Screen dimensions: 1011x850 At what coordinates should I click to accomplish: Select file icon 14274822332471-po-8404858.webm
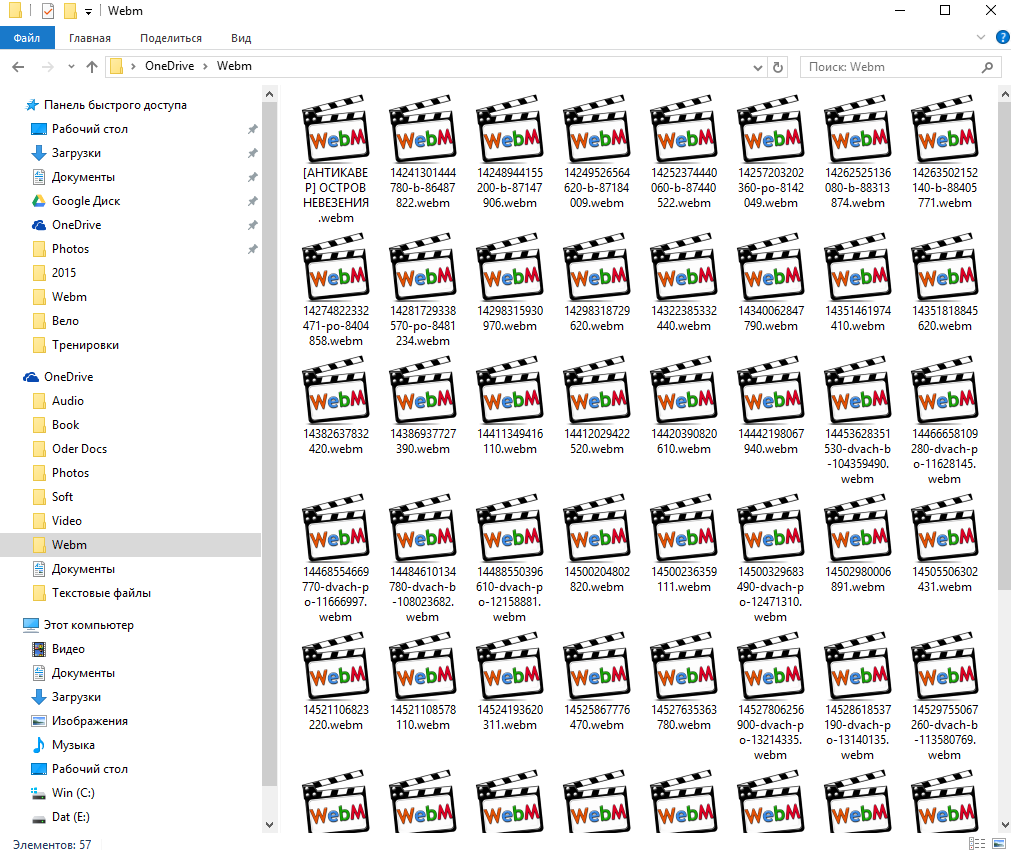[336, 267]
